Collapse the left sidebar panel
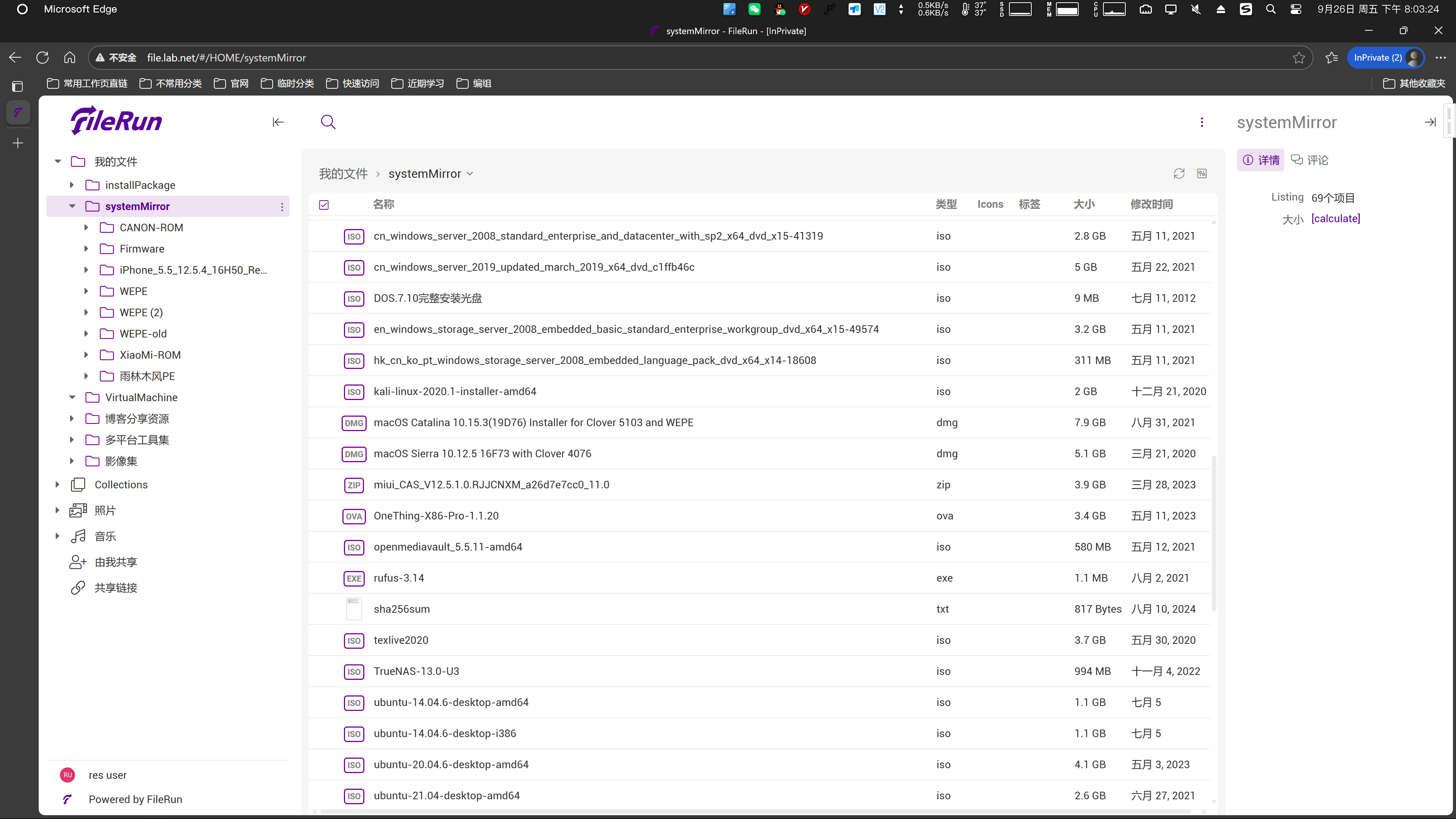The height and width of the screenshot is (819, 1456). pos(278,122)
